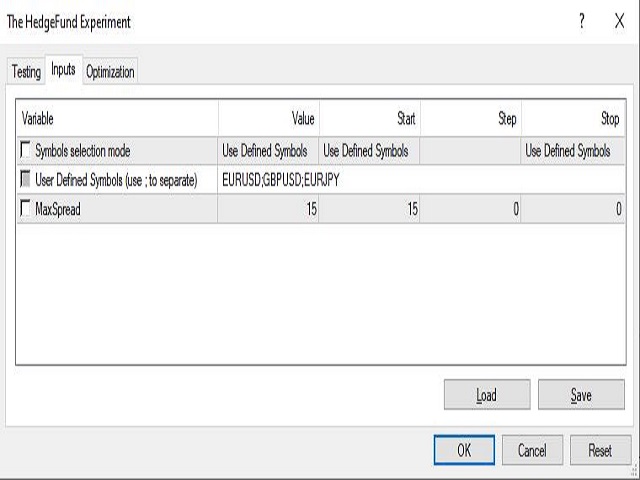Click the Start column header
The width and height of the screenshot is (640, 480).
click(x=370, y=118)
